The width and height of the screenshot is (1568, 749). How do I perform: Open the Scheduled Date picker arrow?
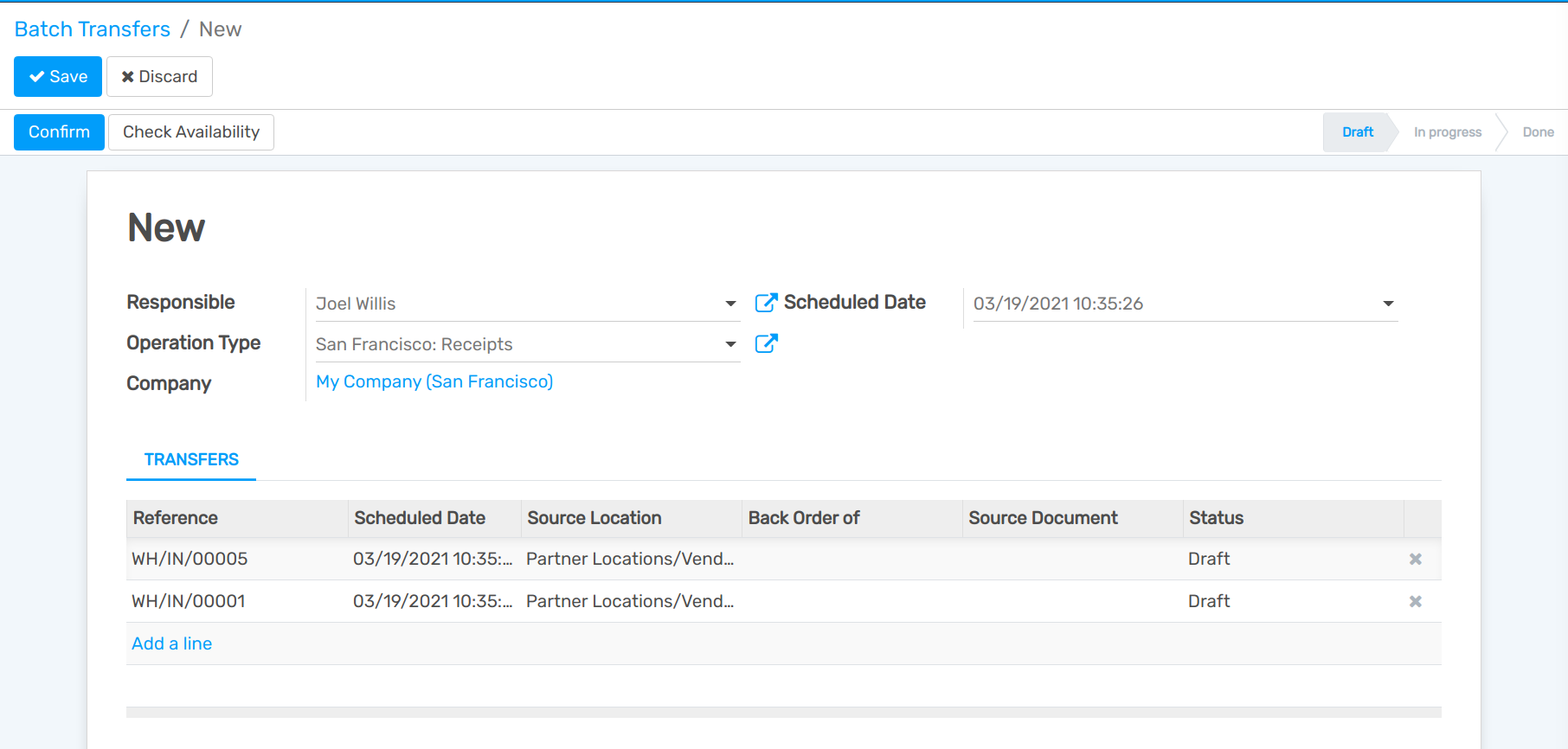click(1388, 304)
